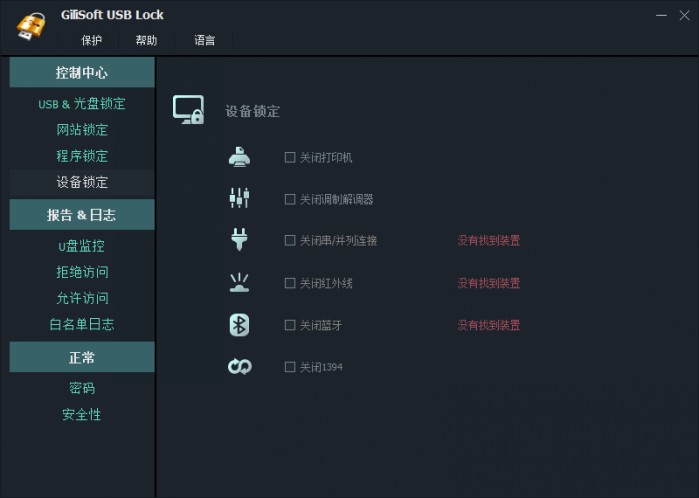Click the infrared beacon icon

239,282
